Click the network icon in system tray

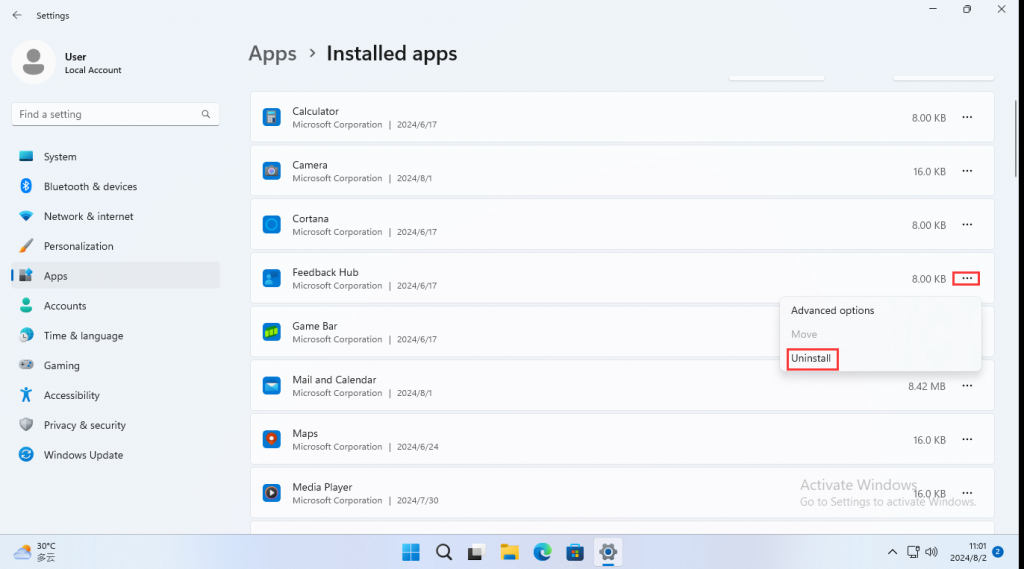click(x=913, y=553)
